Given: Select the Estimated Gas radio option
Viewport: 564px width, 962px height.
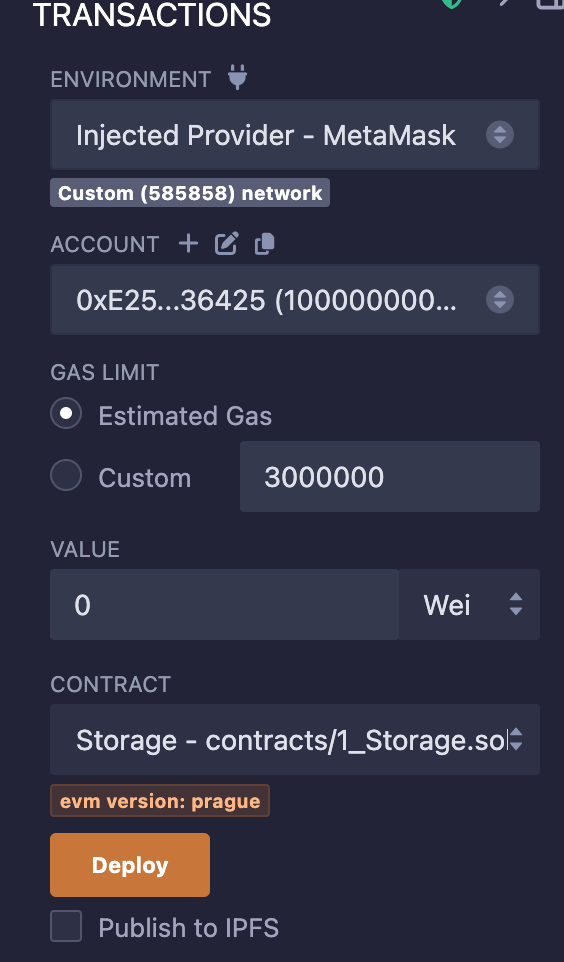Looking at the screenshot, I should 66,414.
